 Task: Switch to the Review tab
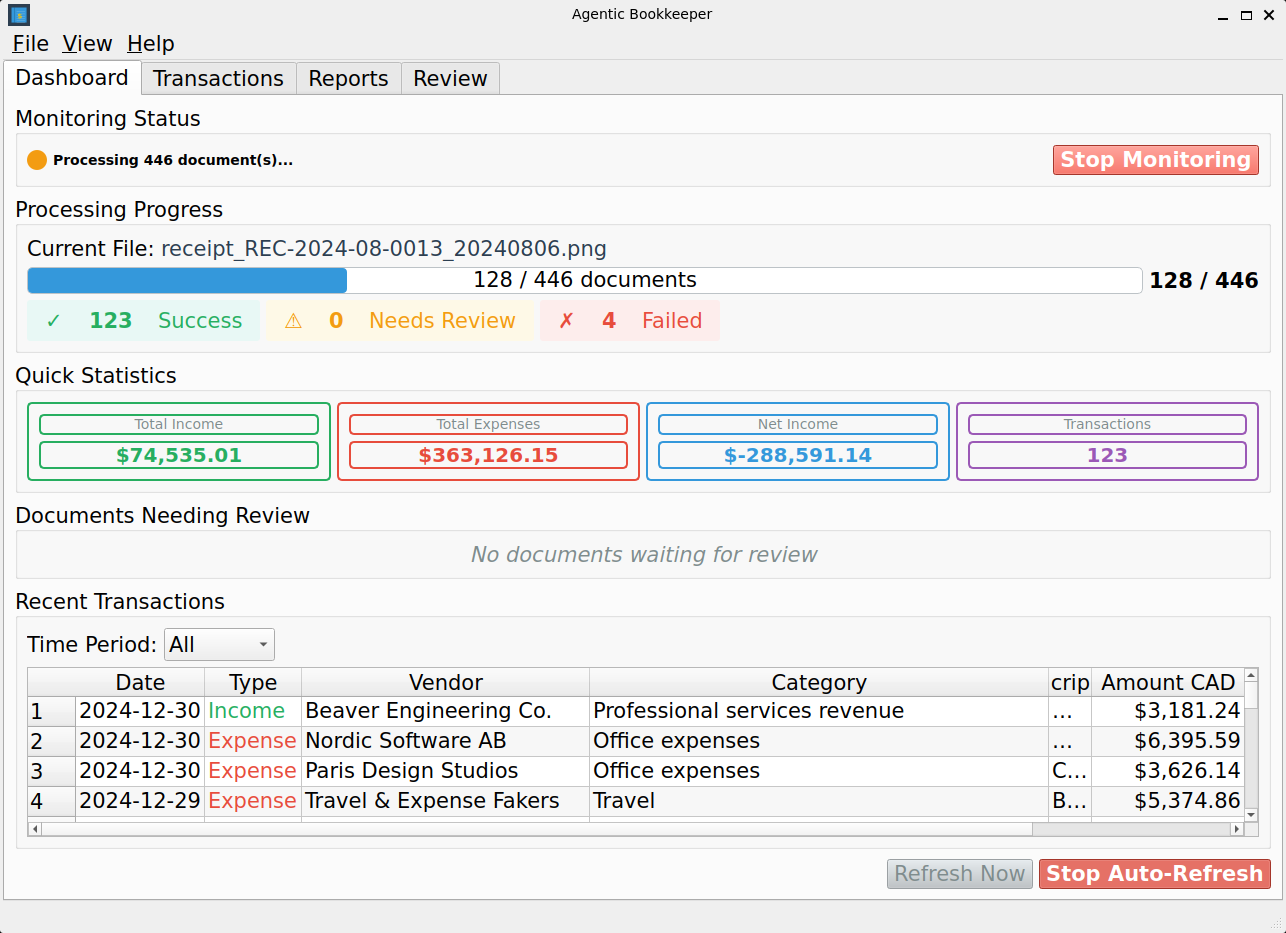[x=449, y=77]
